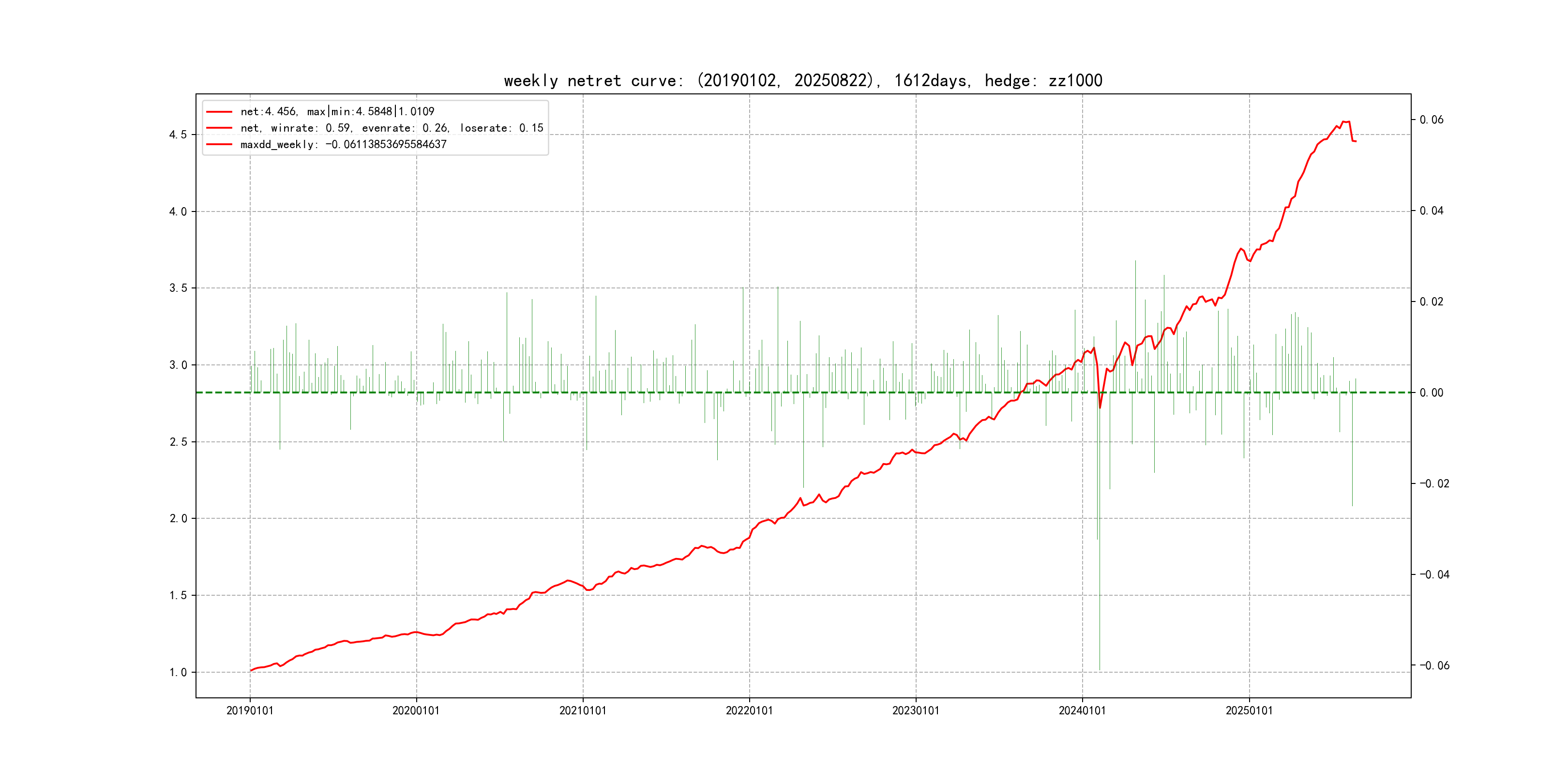Click the legend entry with winrate 0.59

click(392, 128)
